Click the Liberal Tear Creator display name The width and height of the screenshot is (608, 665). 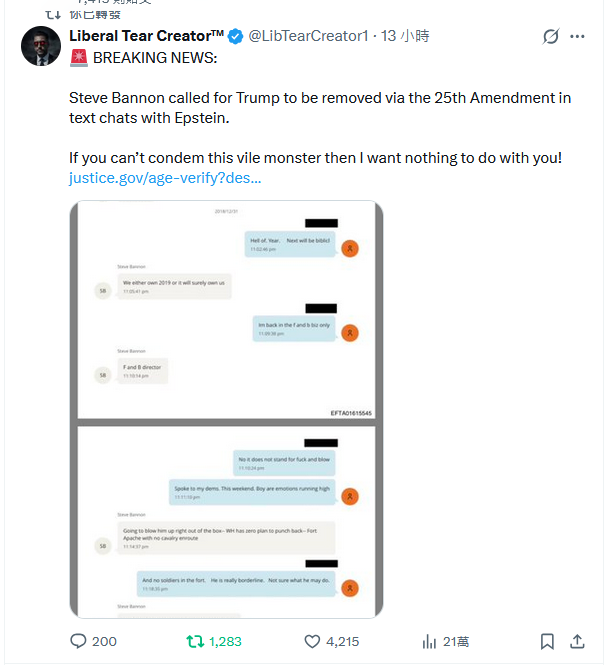coord(146,36)
